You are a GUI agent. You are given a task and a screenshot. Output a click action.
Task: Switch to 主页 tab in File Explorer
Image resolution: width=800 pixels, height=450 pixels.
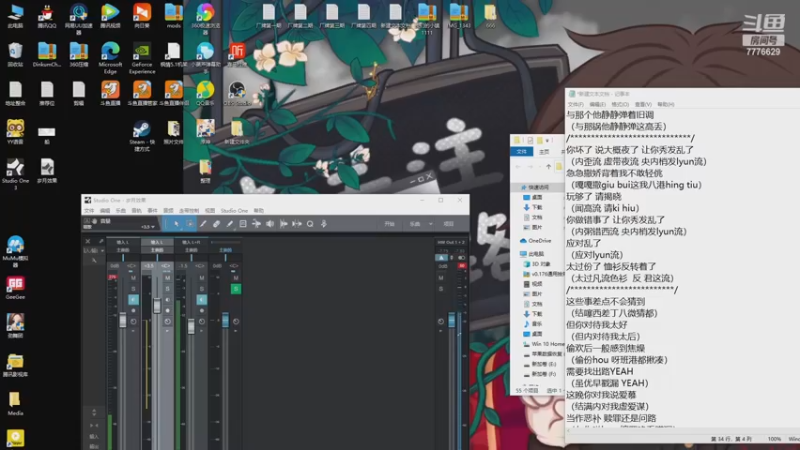[544, 152]
